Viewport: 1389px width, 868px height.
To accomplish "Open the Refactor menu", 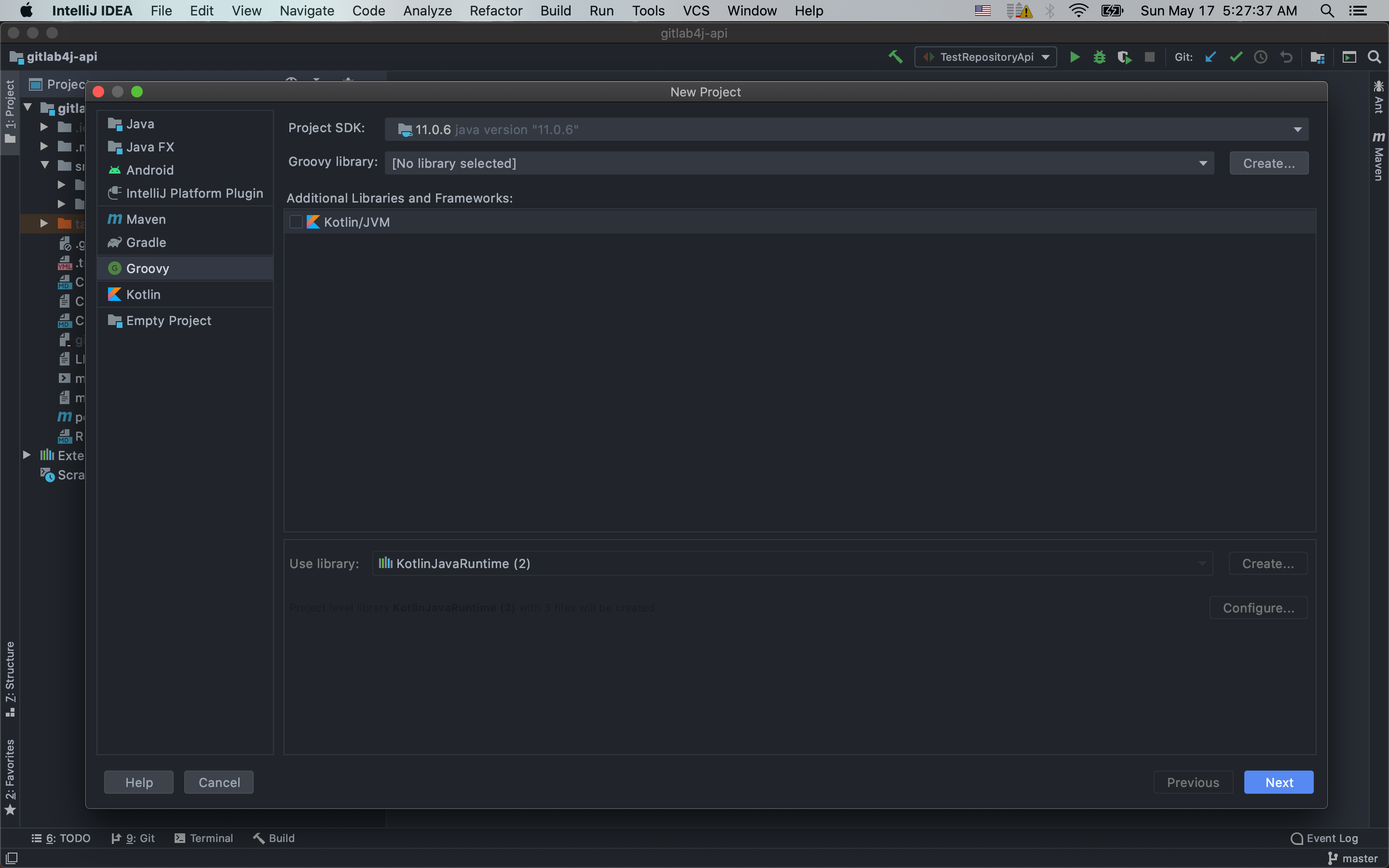I will click(495, 10).
